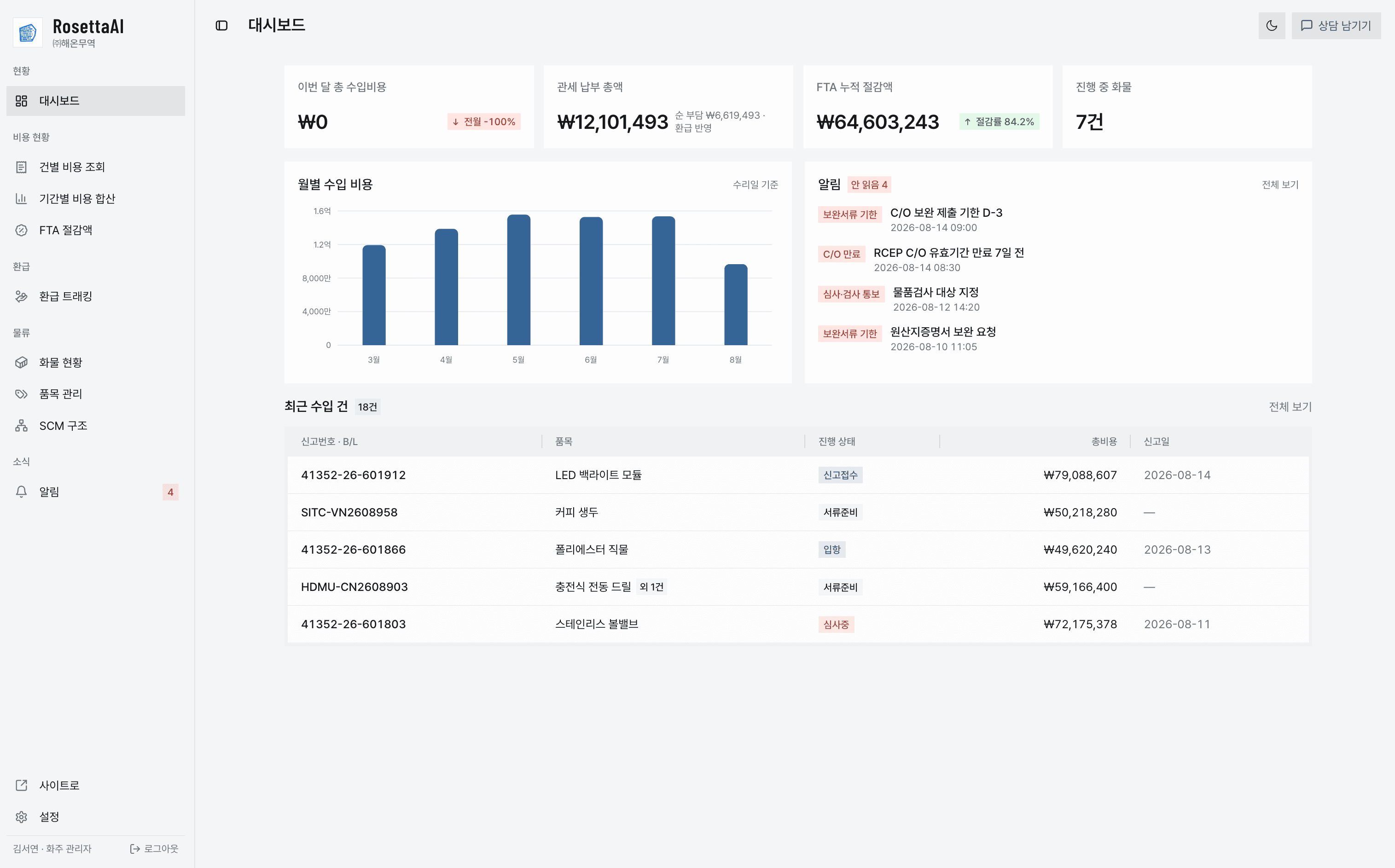The image size is (1395, 868).
Task: Click the 심사·검사 통보 tag
Action: 851,294
